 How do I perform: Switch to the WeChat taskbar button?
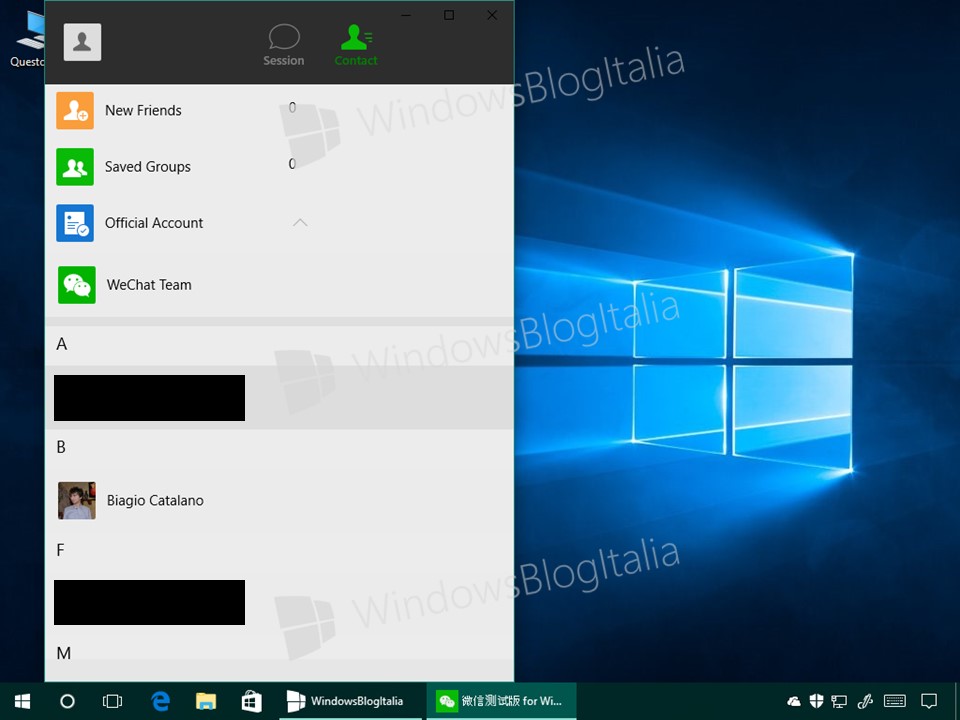tap(501, 701)
